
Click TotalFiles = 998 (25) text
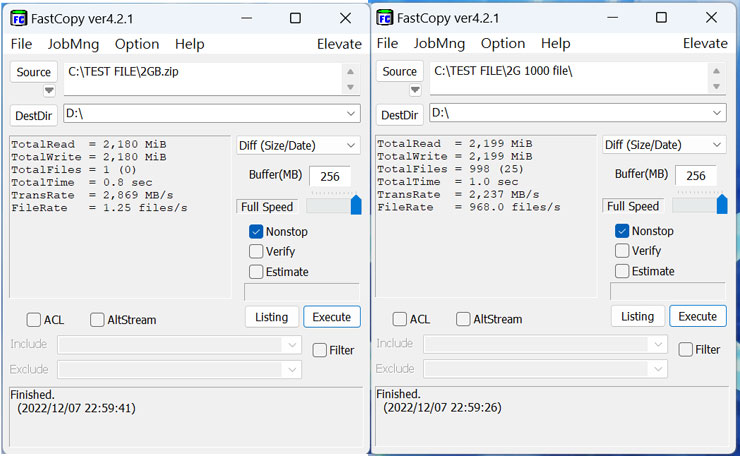(450, 169)
